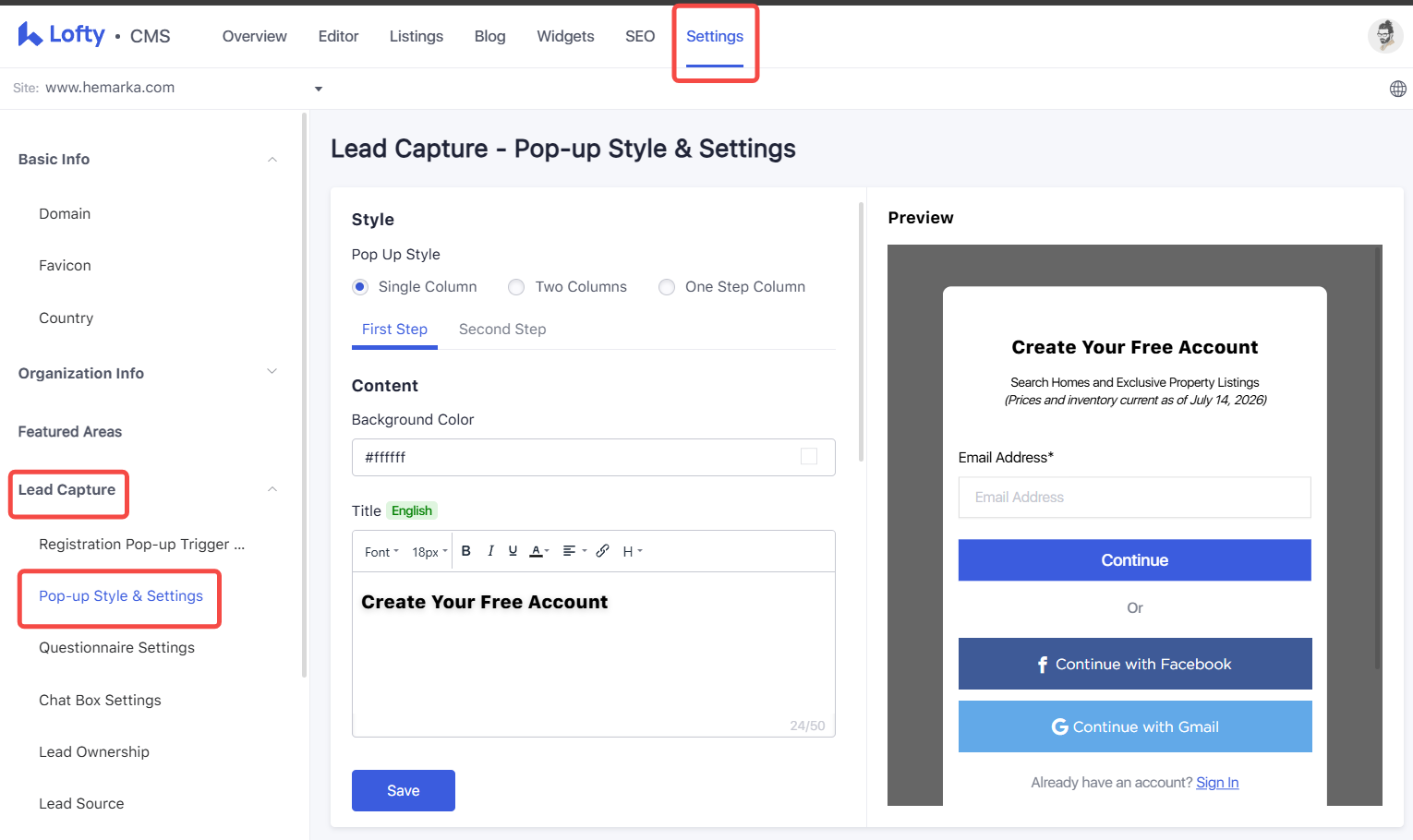
Task: Select Single Column pop-up style
Action: point(360,287)
